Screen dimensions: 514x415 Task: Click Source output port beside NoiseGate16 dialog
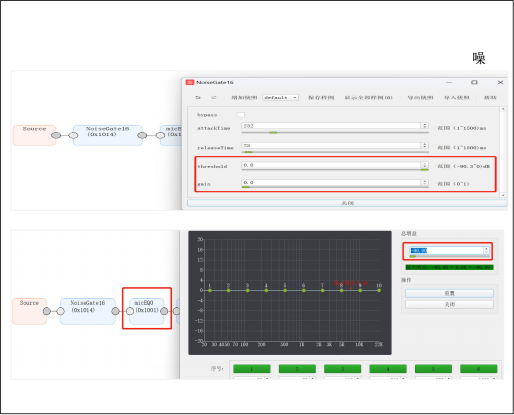tap(56, 135)
